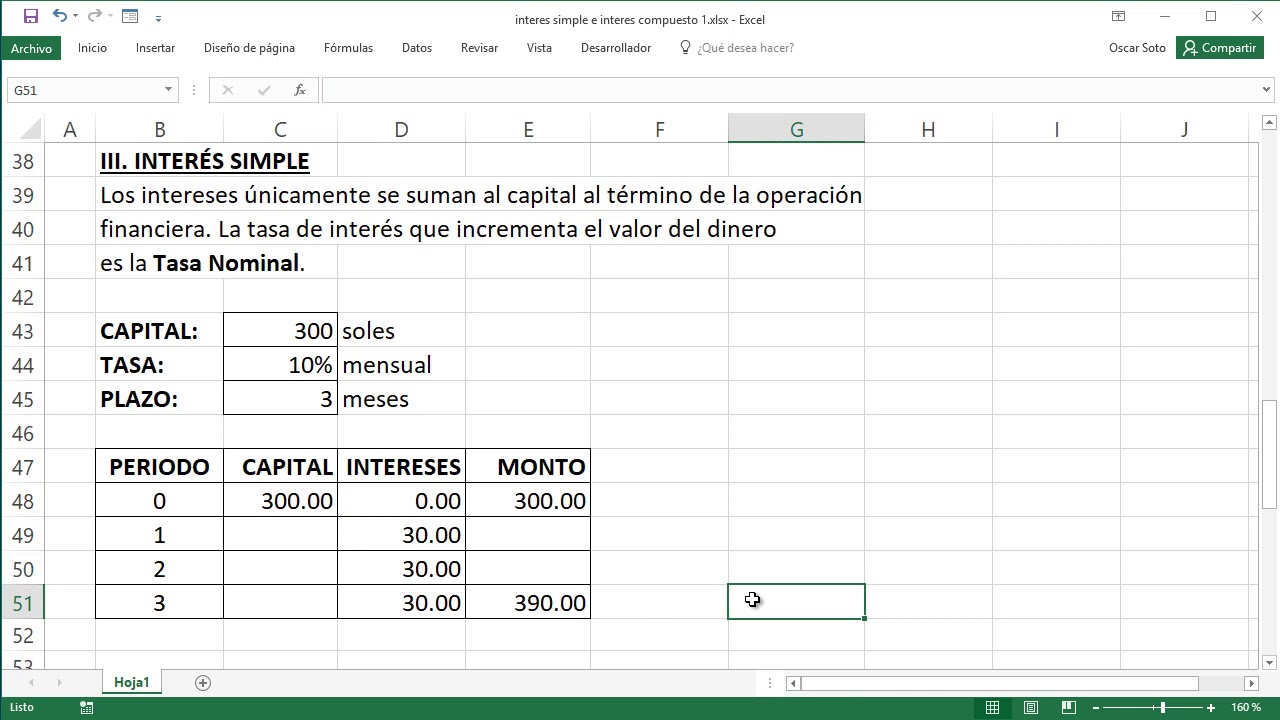Screen dimensions: 1280x720
Task: Add a new sheet with plus icon
Action: 203,682
